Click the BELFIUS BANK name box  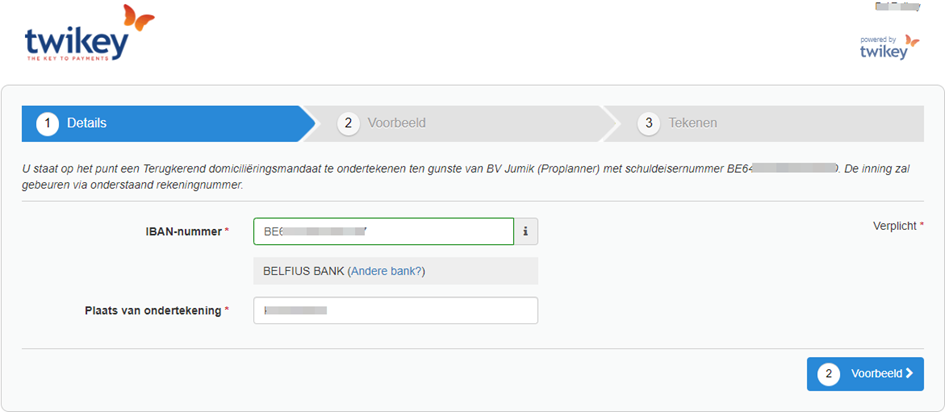[x=395, y=271]
